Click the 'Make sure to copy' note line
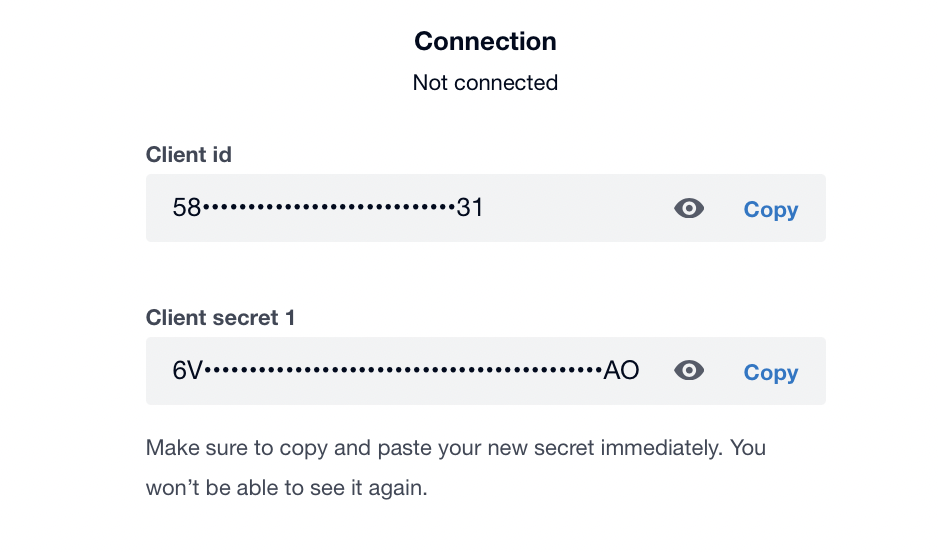 (455, 448)
